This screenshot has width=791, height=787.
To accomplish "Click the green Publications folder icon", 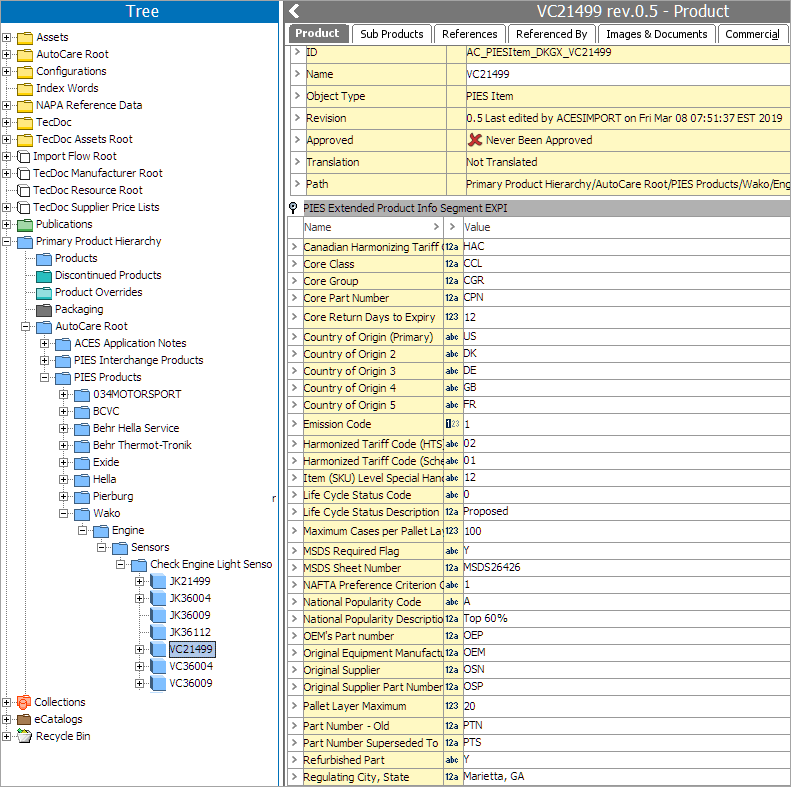I will click(25, 224).
